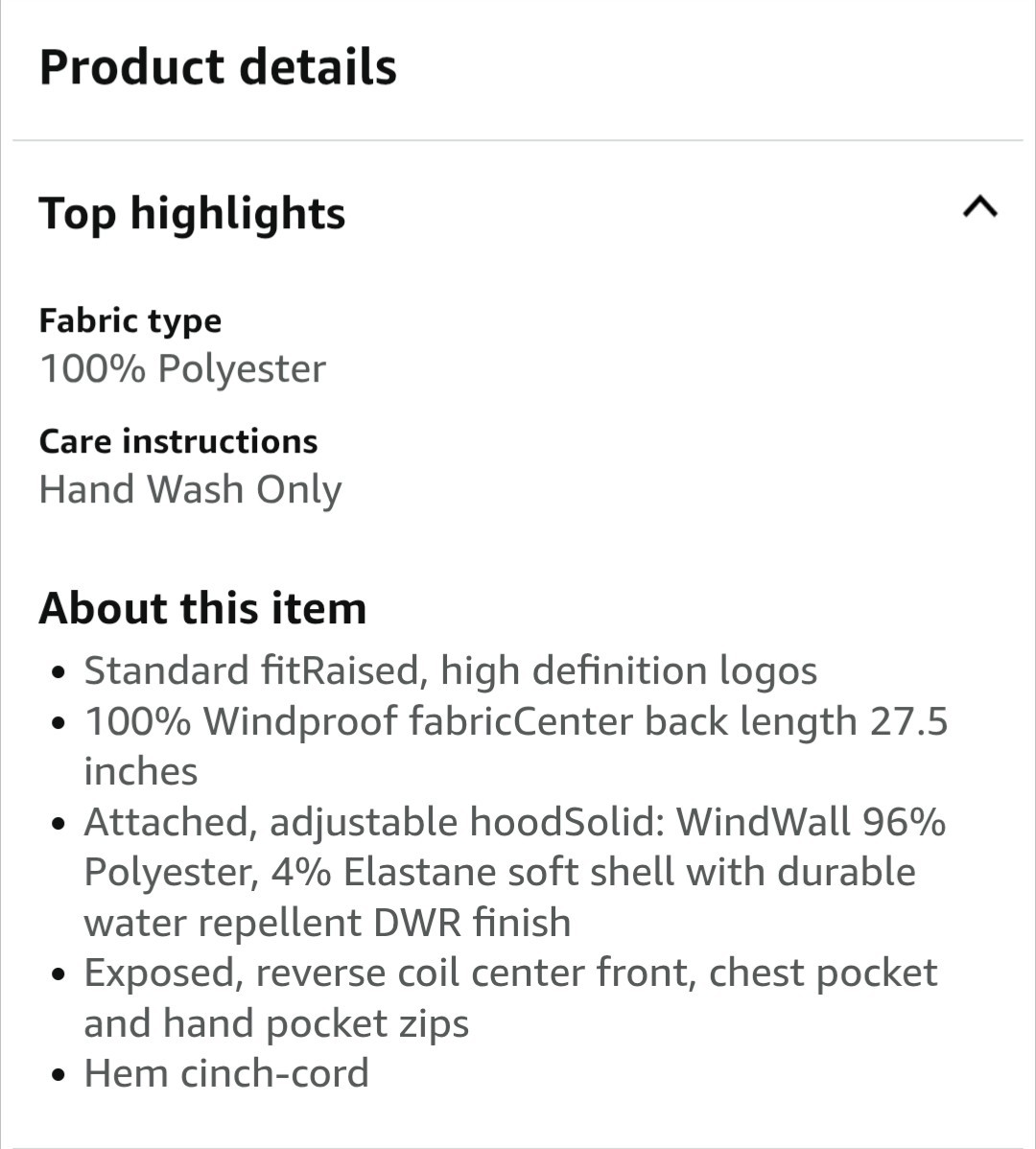Click the Hem cinch-cord bullet item
The width and height of the screenshot is (1036, 1149).
[x=226, y=1073]
